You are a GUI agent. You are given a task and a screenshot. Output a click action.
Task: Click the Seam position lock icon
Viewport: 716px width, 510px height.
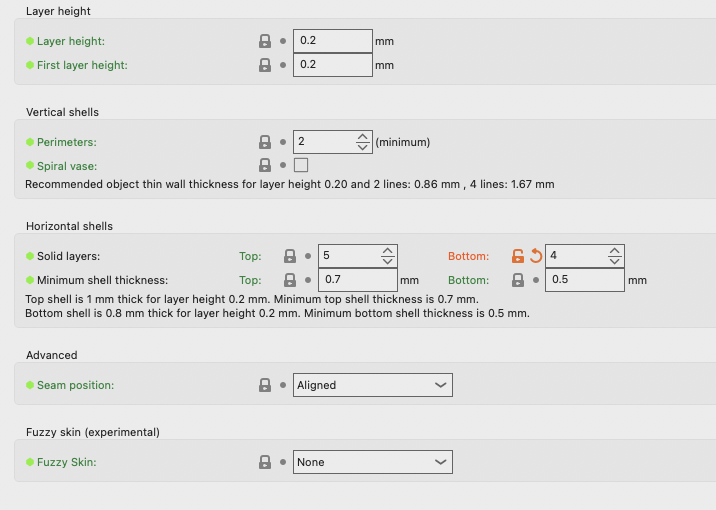265,385
